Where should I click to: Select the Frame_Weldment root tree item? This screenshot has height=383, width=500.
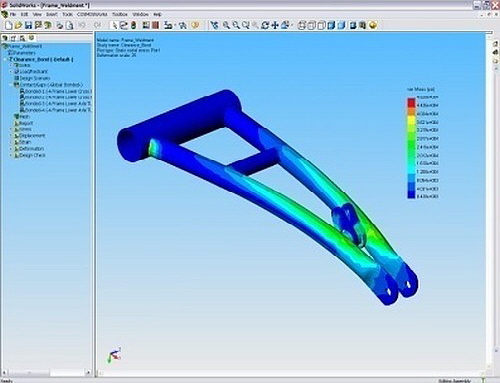pos(23,46)
